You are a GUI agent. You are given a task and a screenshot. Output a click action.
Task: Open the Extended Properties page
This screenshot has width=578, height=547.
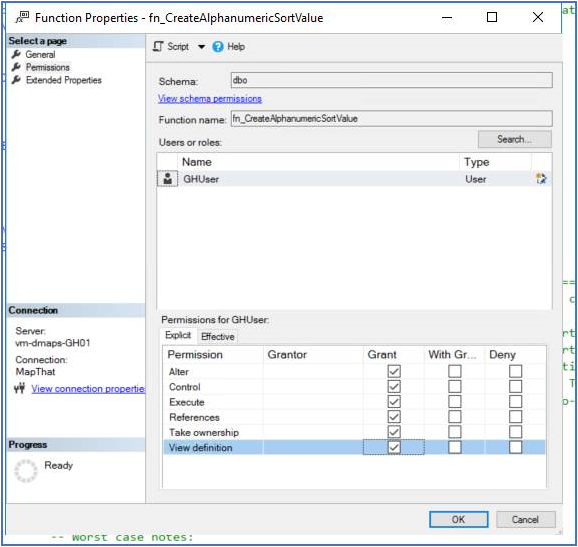coord(63,80)
